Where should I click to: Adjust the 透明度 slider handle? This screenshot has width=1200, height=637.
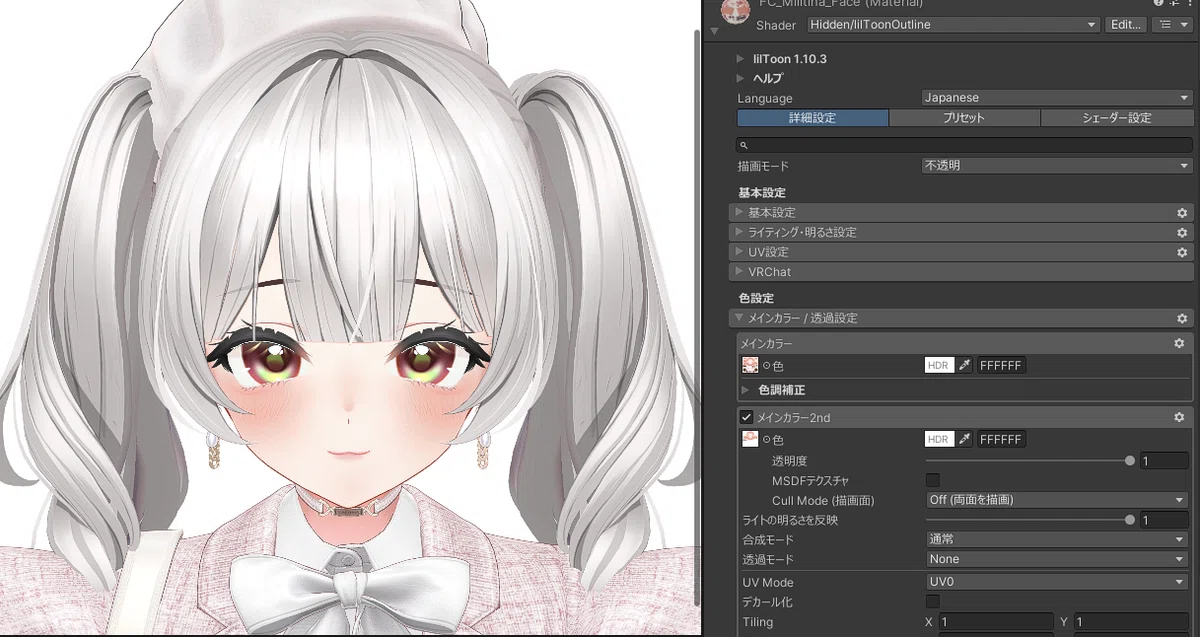tap(1130, 461)
